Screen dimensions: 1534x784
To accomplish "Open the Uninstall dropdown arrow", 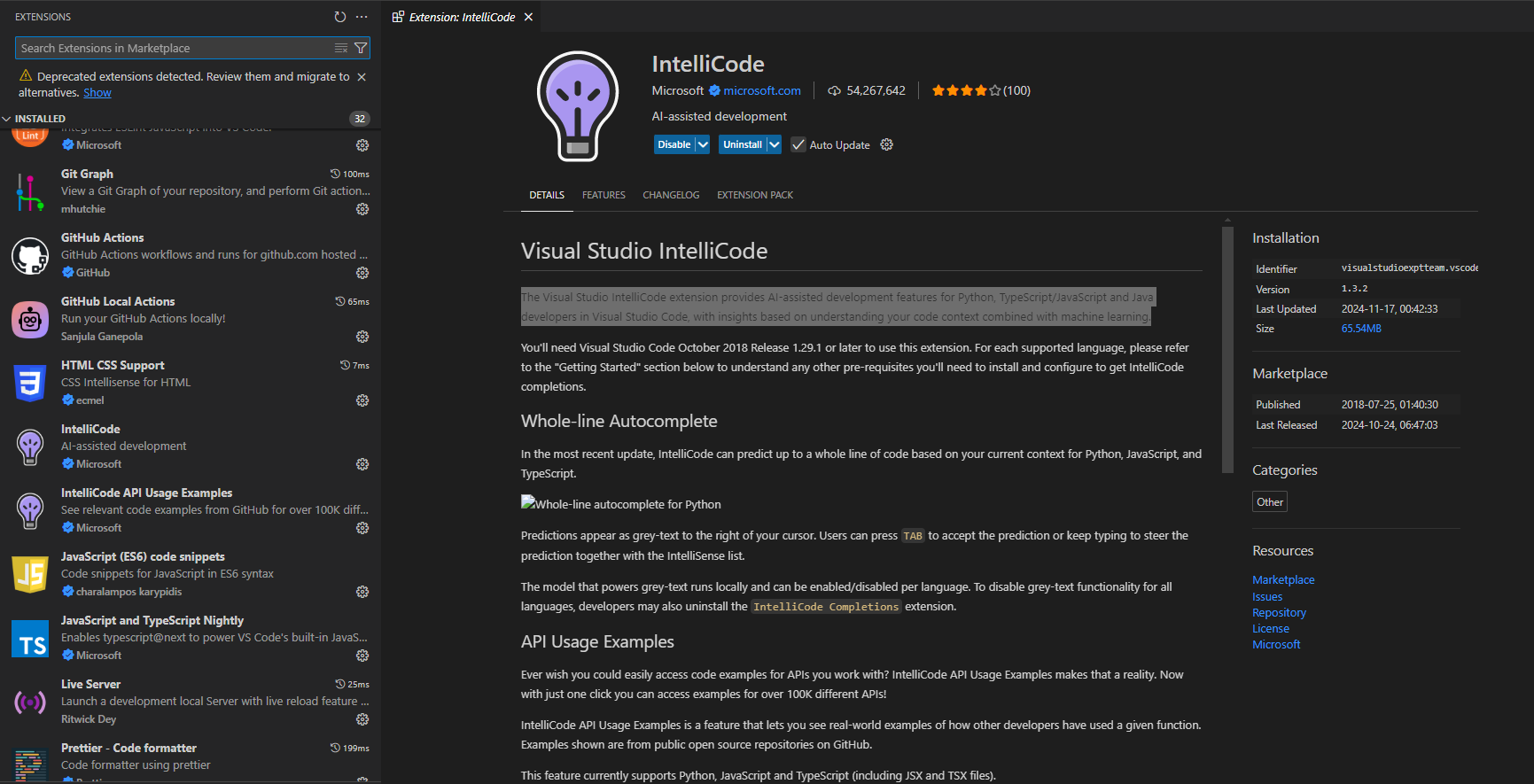I will point(774,144).
